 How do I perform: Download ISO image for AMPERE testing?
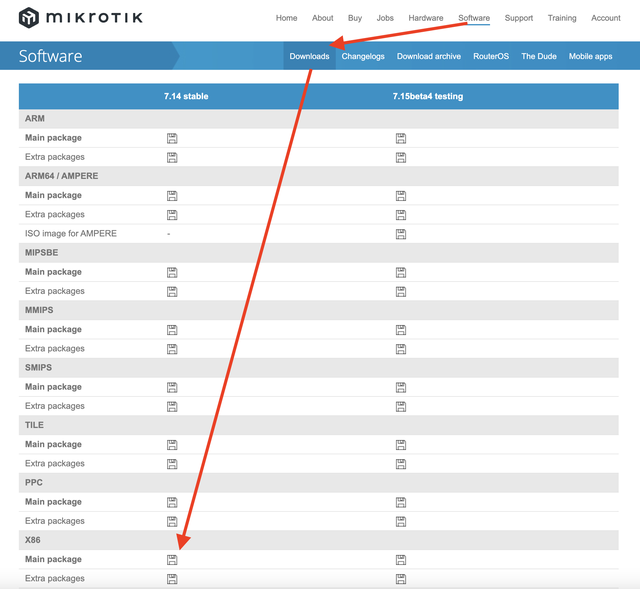[401, 234]
